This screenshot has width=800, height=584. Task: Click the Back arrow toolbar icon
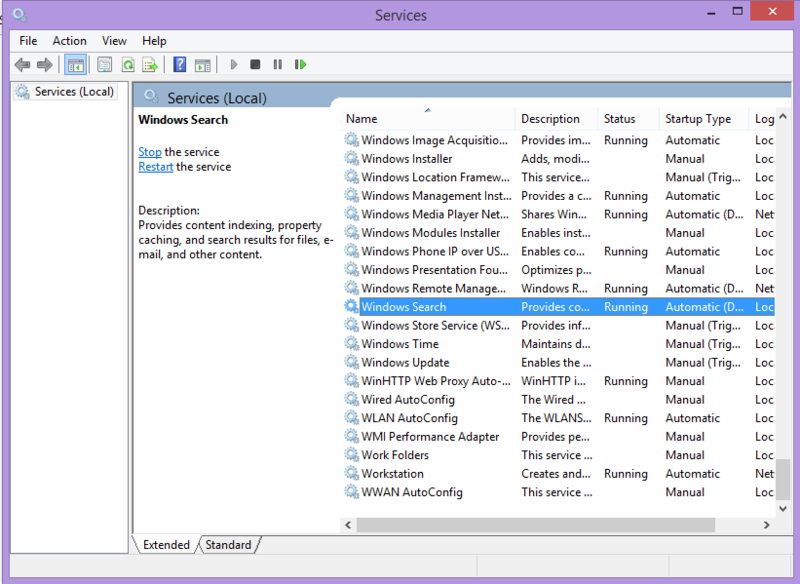tap(22, 65)
